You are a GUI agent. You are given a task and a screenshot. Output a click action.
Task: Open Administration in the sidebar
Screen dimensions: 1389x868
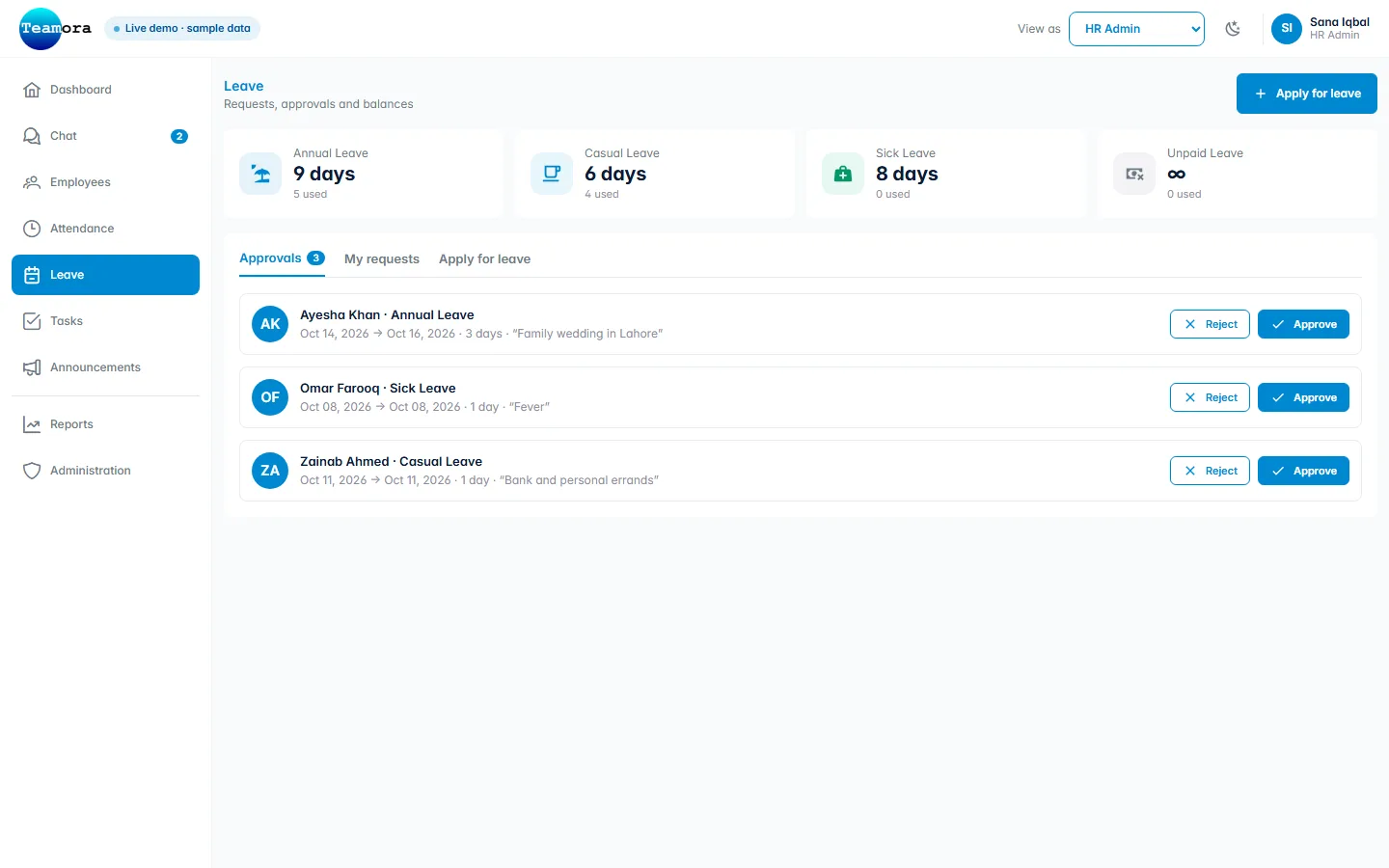point(105,471)
